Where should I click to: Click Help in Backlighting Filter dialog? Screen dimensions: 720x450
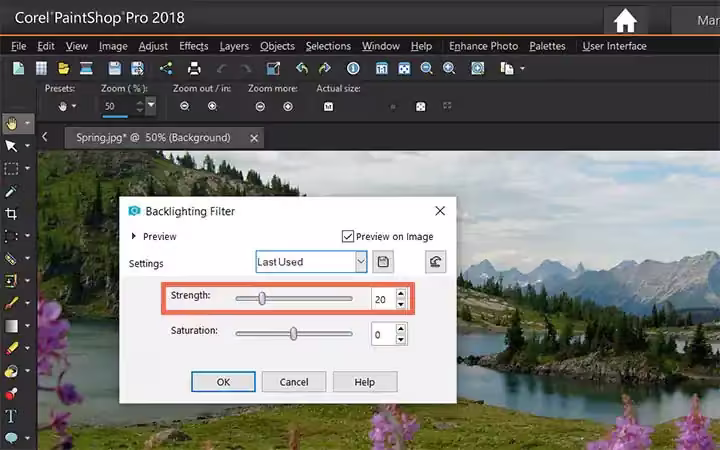365,382
